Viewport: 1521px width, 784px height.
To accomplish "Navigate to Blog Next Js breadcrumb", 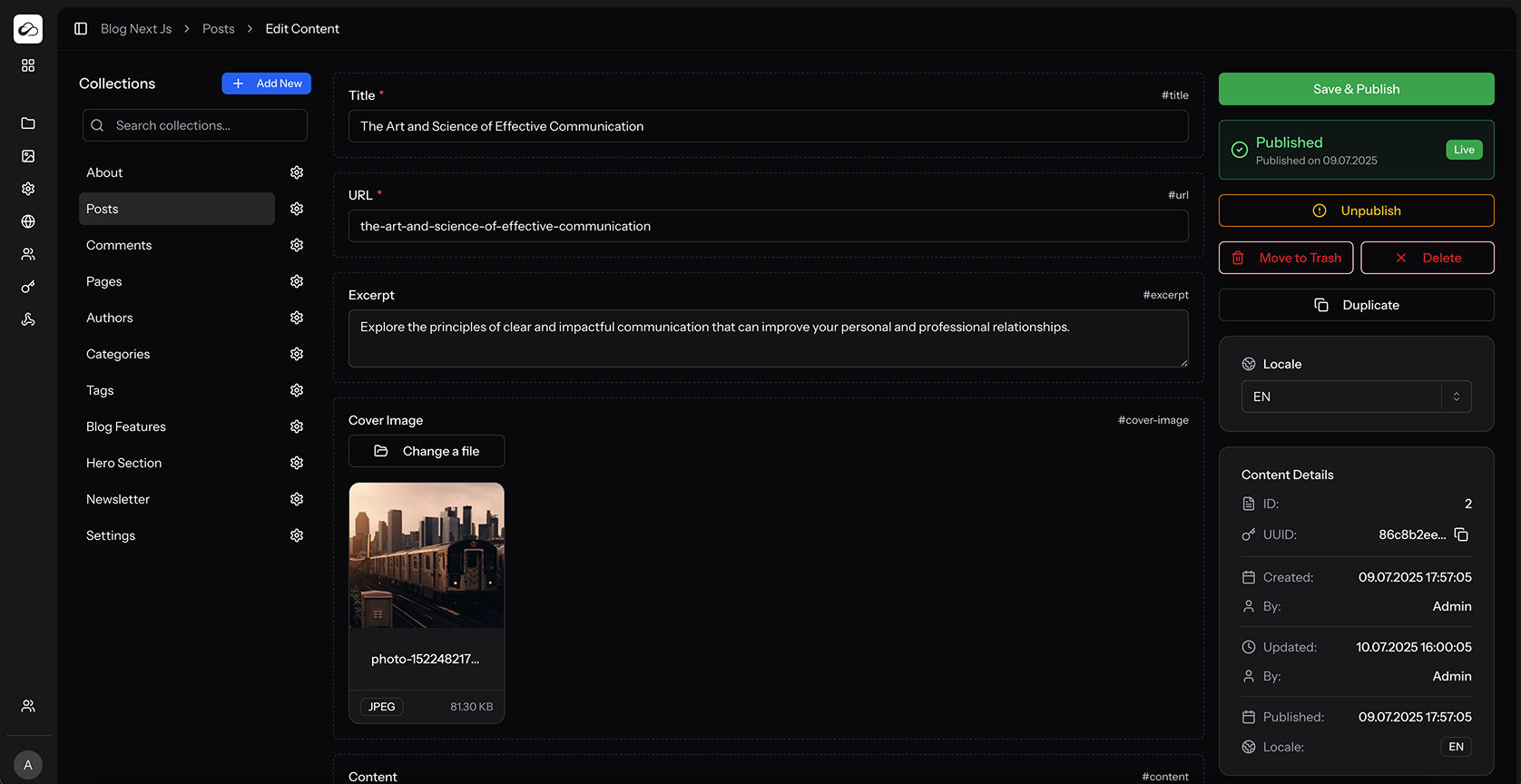I will coord(136,29).
